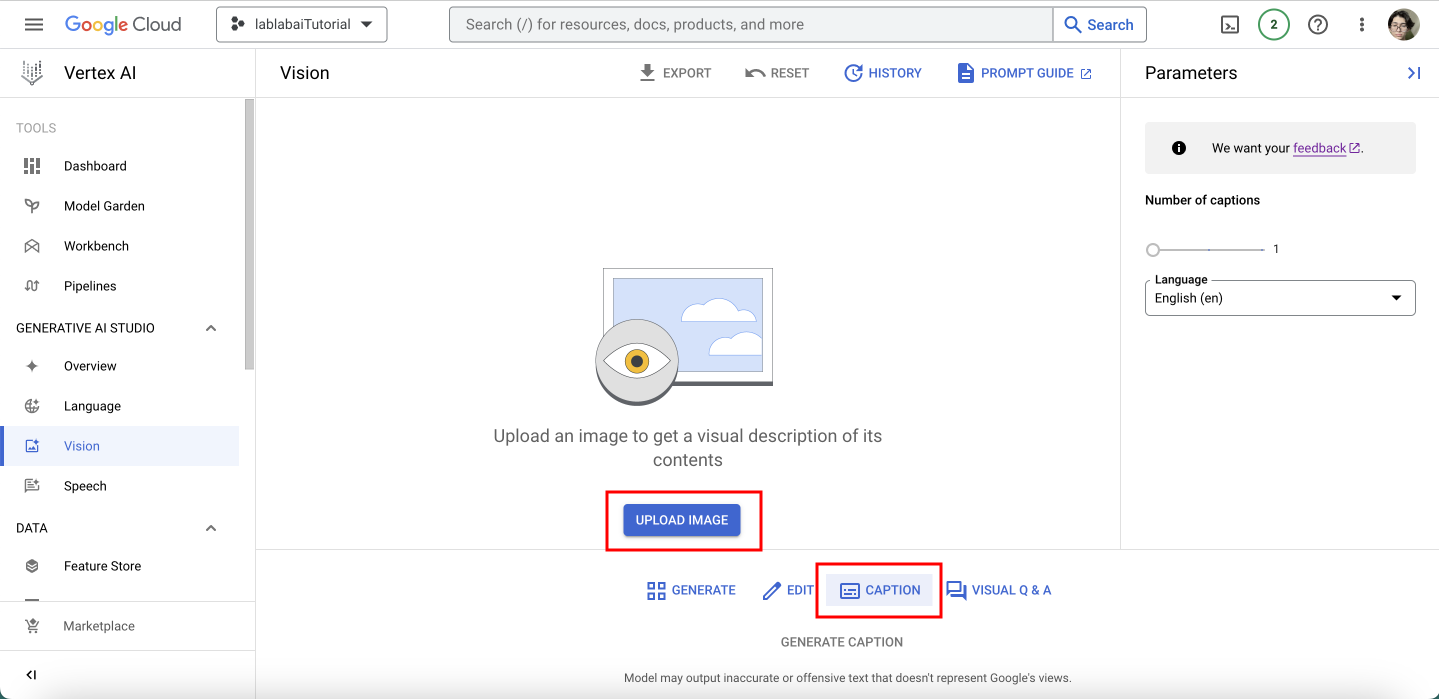1439x699 pixels.
Task: Click the Vision page title
Action: (305, 73)
